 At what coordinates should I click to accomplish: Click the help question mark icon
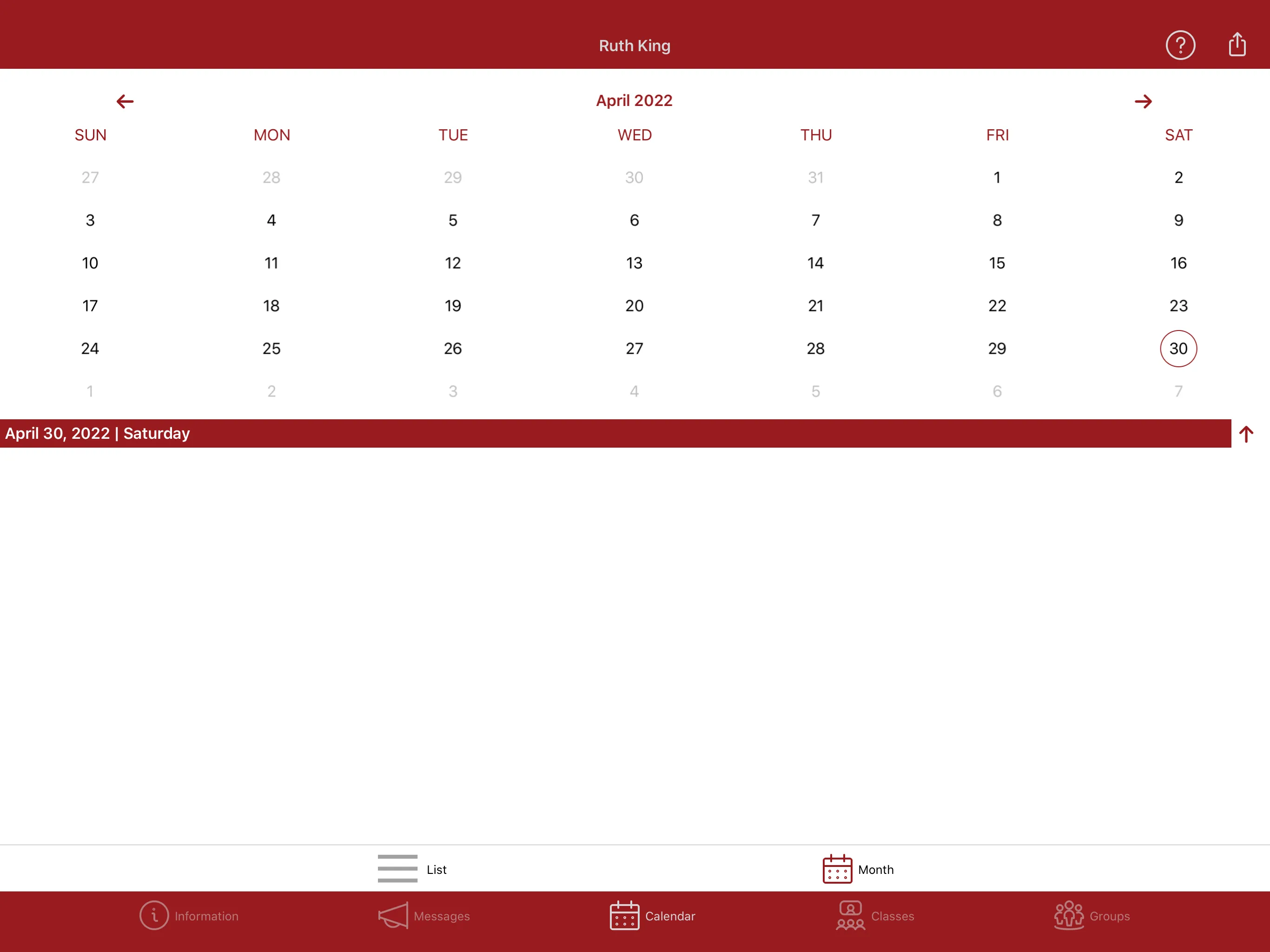pos(1181,45)
